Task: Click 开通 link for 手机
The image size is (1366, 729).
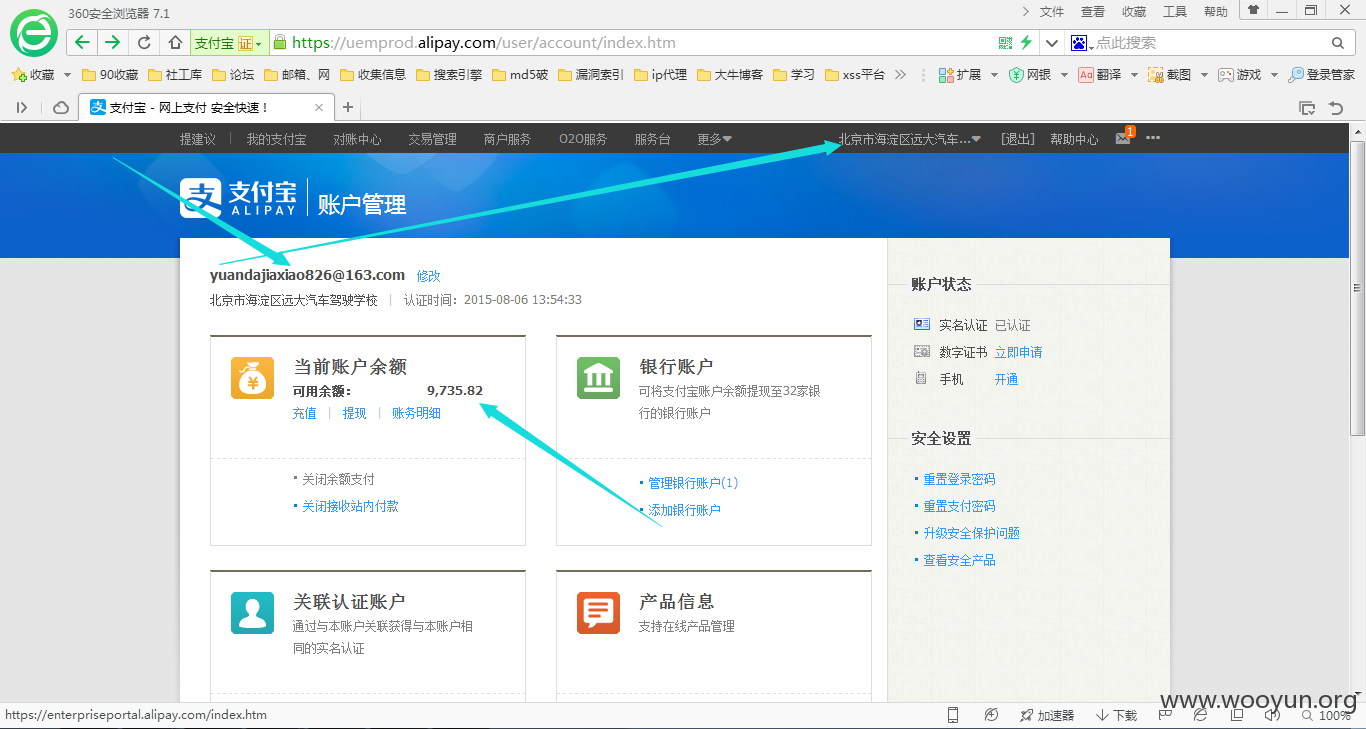Action: click(1006, 379)
